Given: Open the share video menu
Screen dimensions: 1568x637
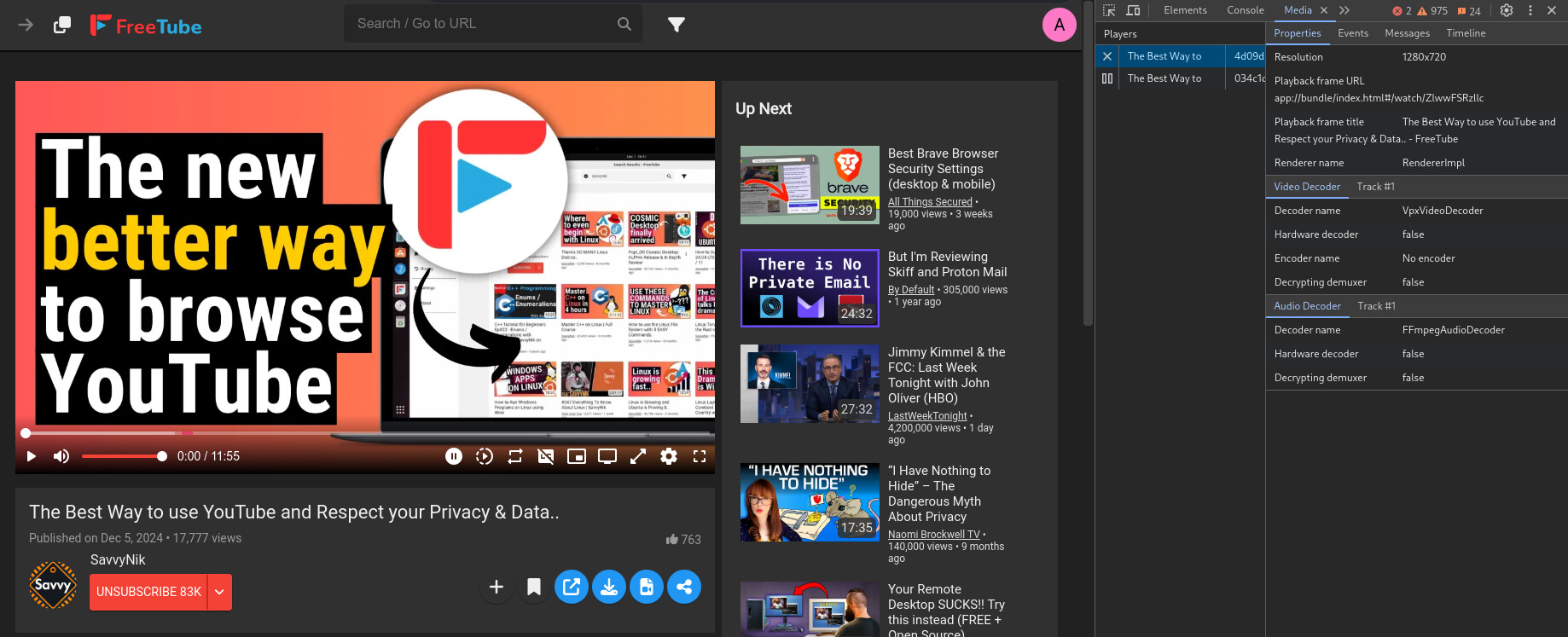Looking at the screenshot, I should 684,587.
